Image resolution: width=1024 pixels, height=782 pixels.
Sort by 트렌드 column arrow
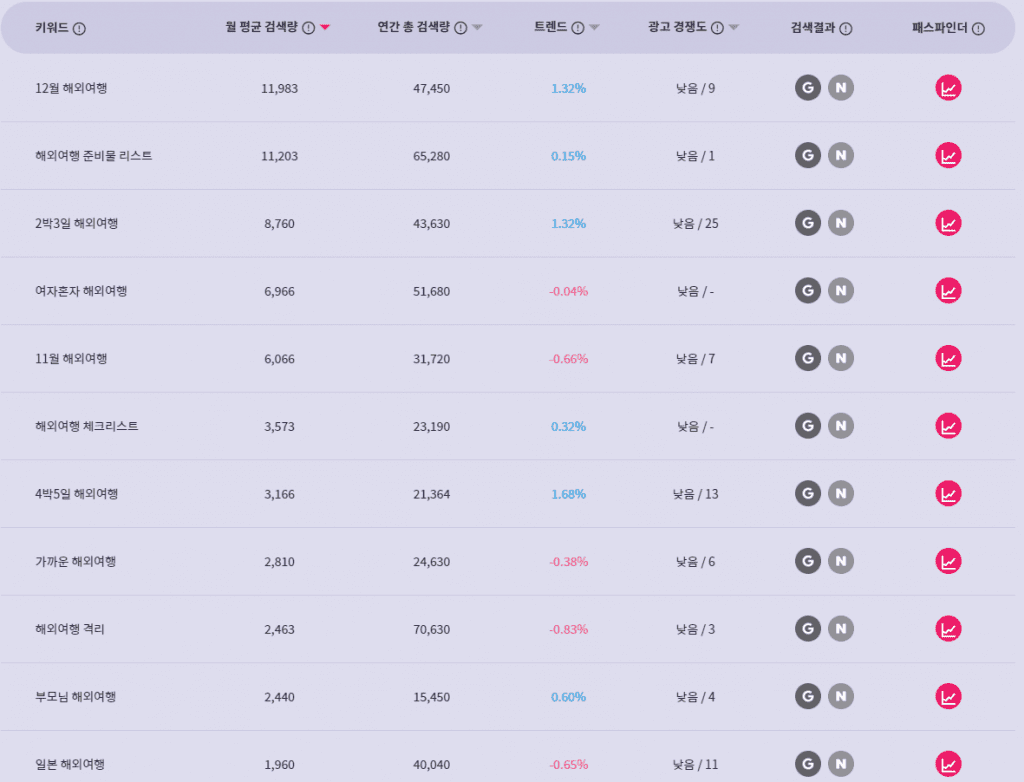pyautogui.click(x=594, y=27)
